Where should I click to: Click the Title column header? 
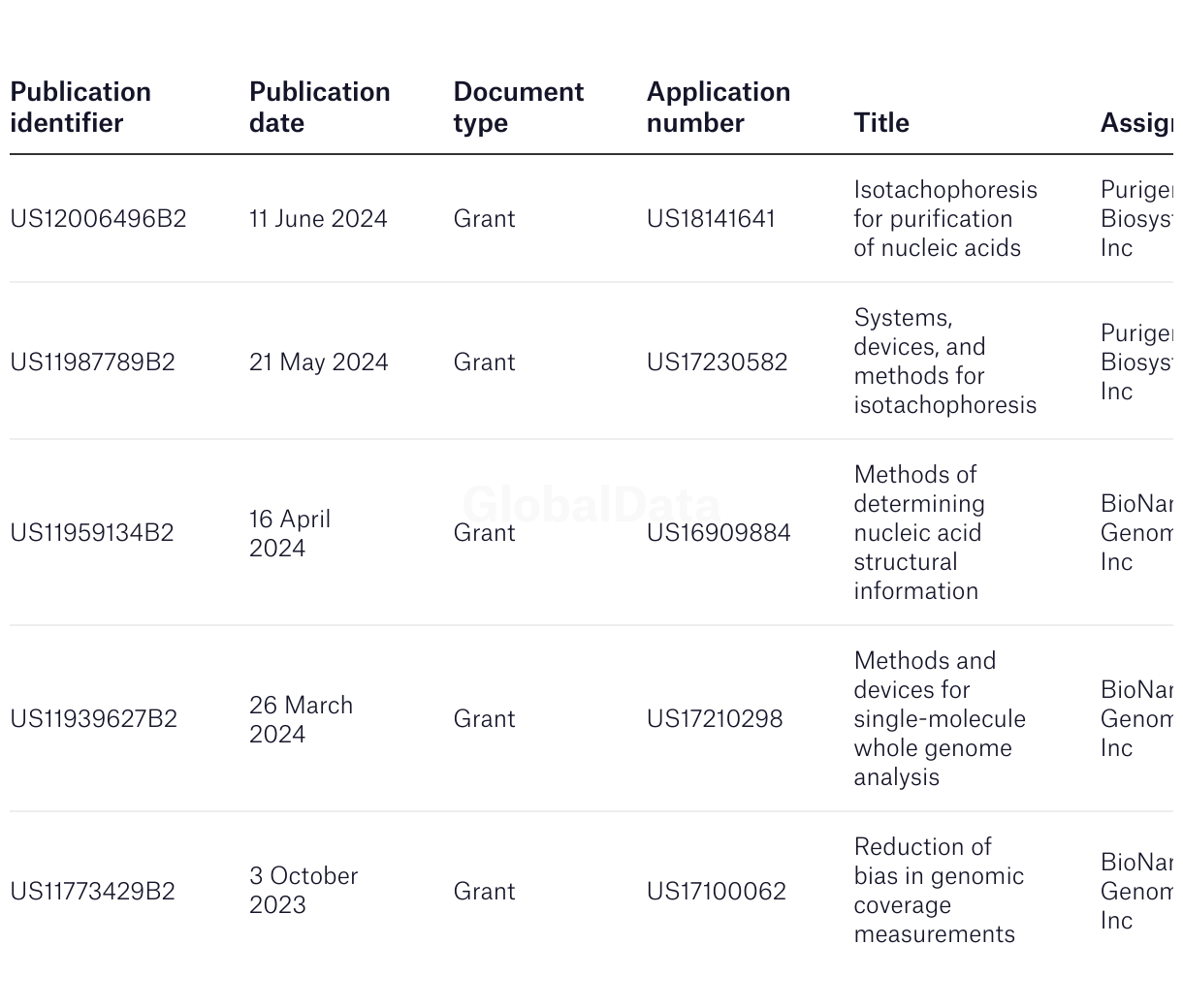click(880, 123)
